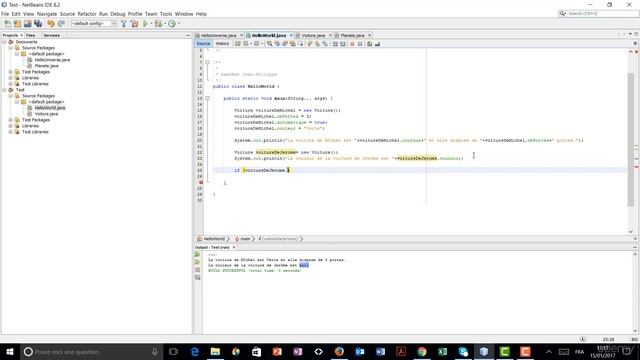Click the Comment editor toolbar icon

369,44
